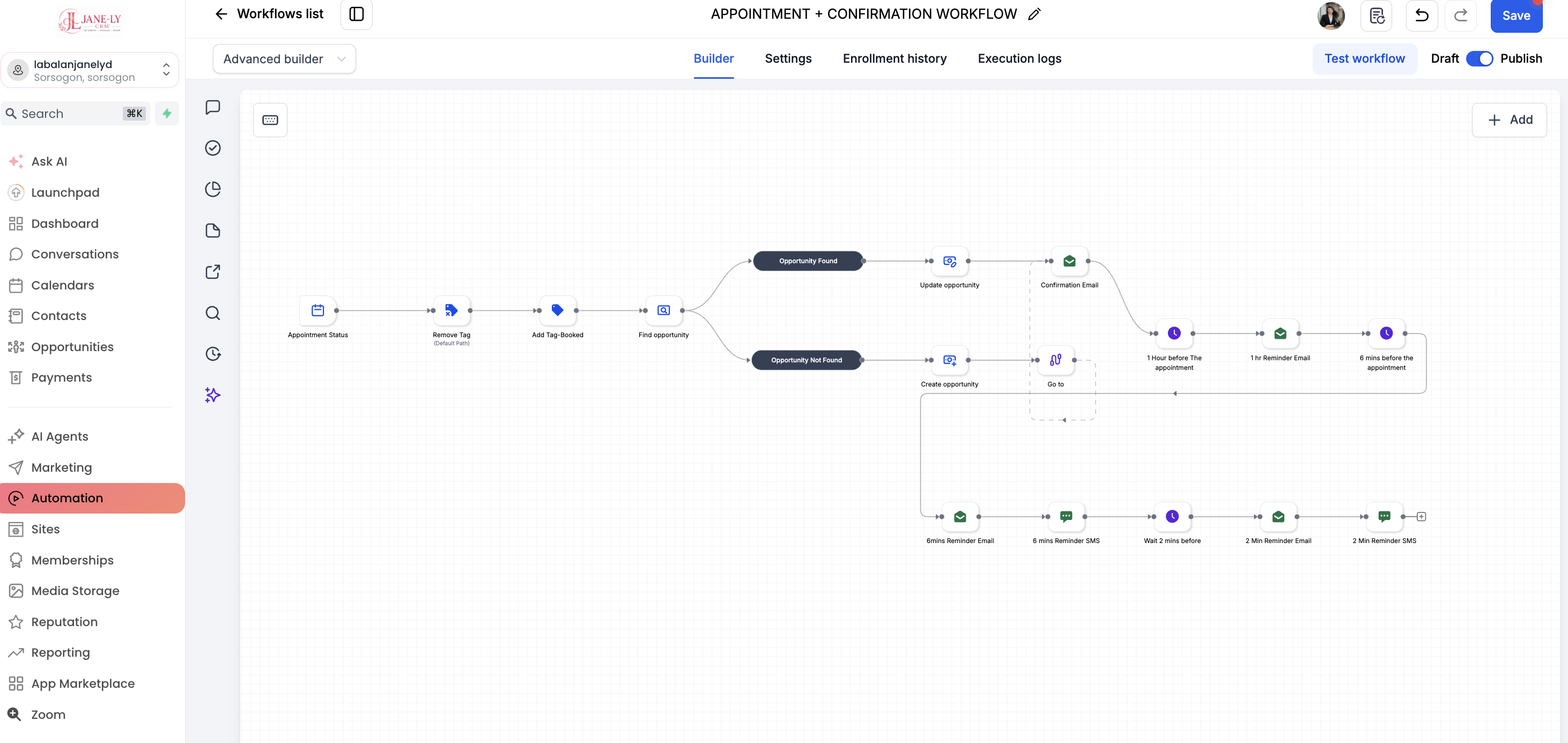Screen dimensions: 1568x743
Task: Open the Execution logs tab
Action: pos(1019,58)
